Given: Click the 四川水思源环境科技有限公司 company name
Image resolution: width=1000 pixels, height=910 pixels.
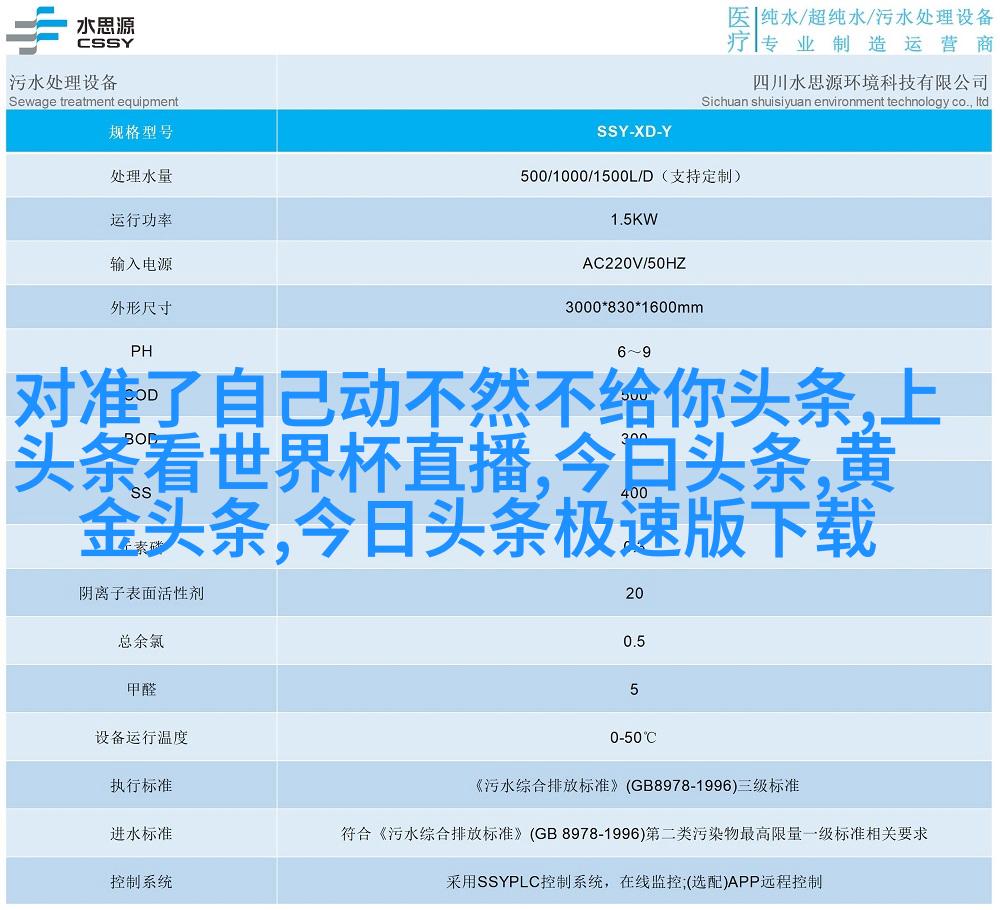Looking at the screenshot, I should tap(870, 82).
